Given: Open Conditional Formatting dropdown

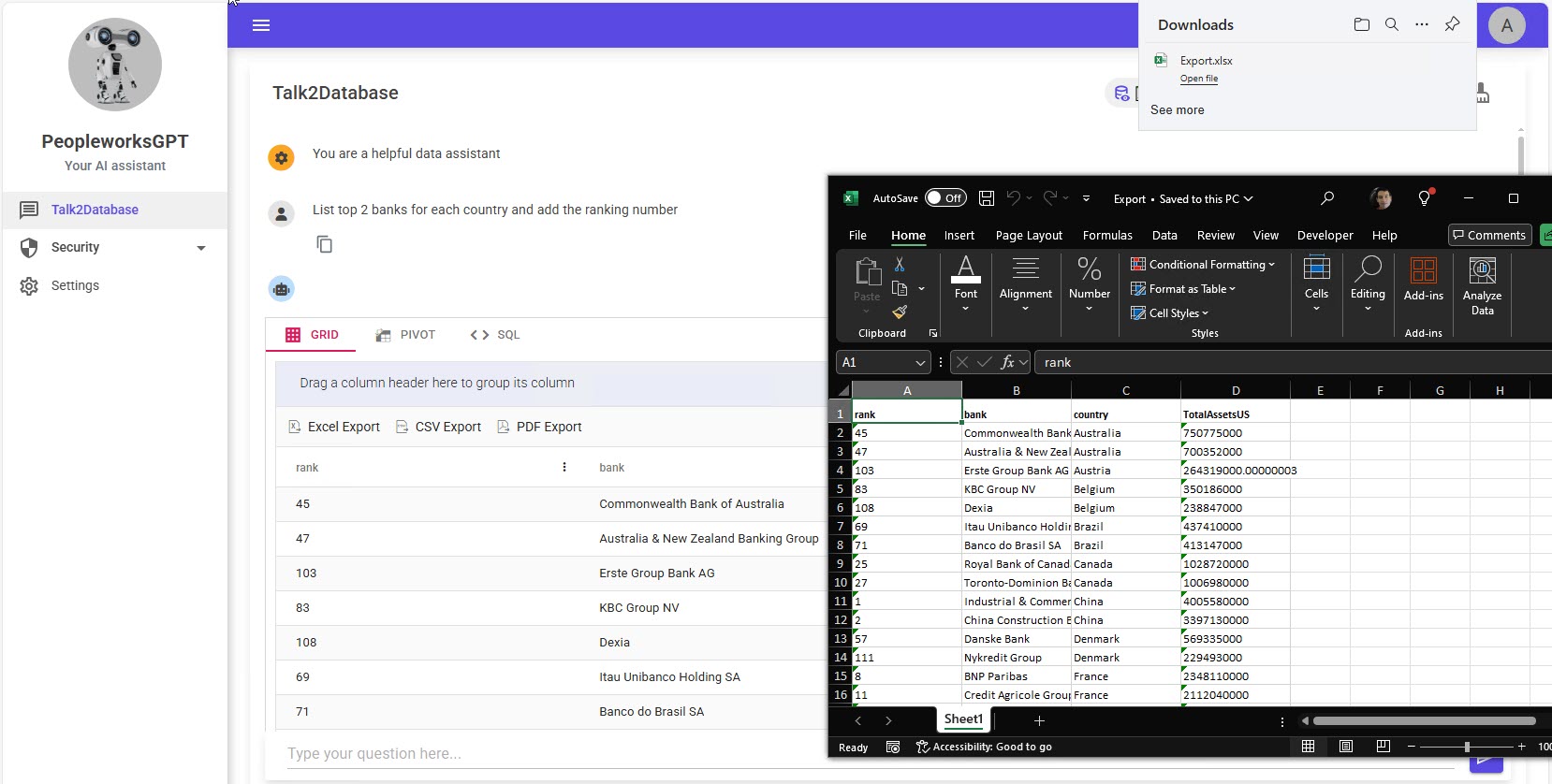Looking at the screenshot, I should [1202, 265].
